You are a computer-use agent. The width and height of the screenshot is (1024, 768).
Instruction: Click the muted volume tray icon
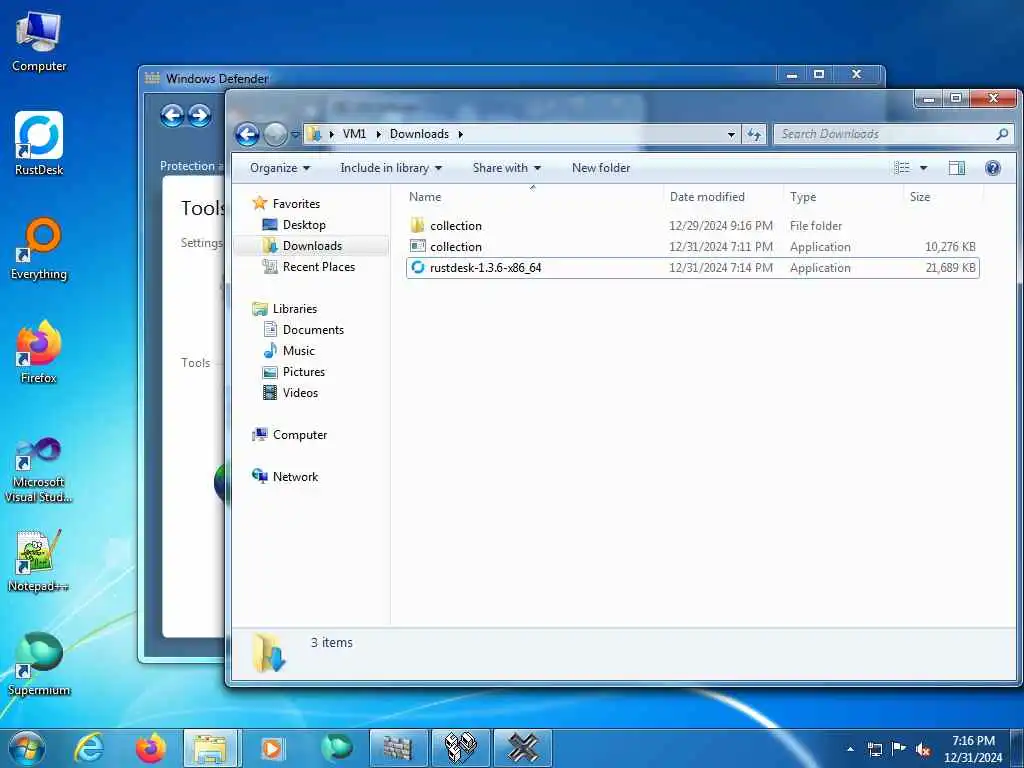(923, 750)
